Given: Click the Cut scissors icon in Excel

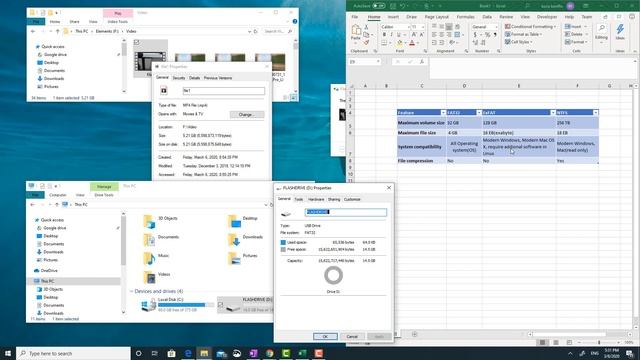Looking at the screenshot, I should click(x=366, y=27).
